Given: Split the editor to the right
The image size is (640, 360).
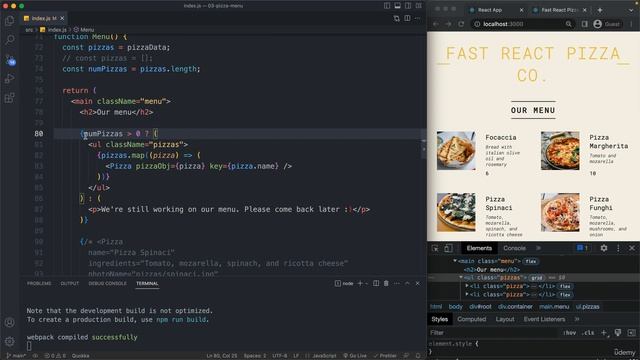Looking at the screenshot, I should (x=407, y=18).
